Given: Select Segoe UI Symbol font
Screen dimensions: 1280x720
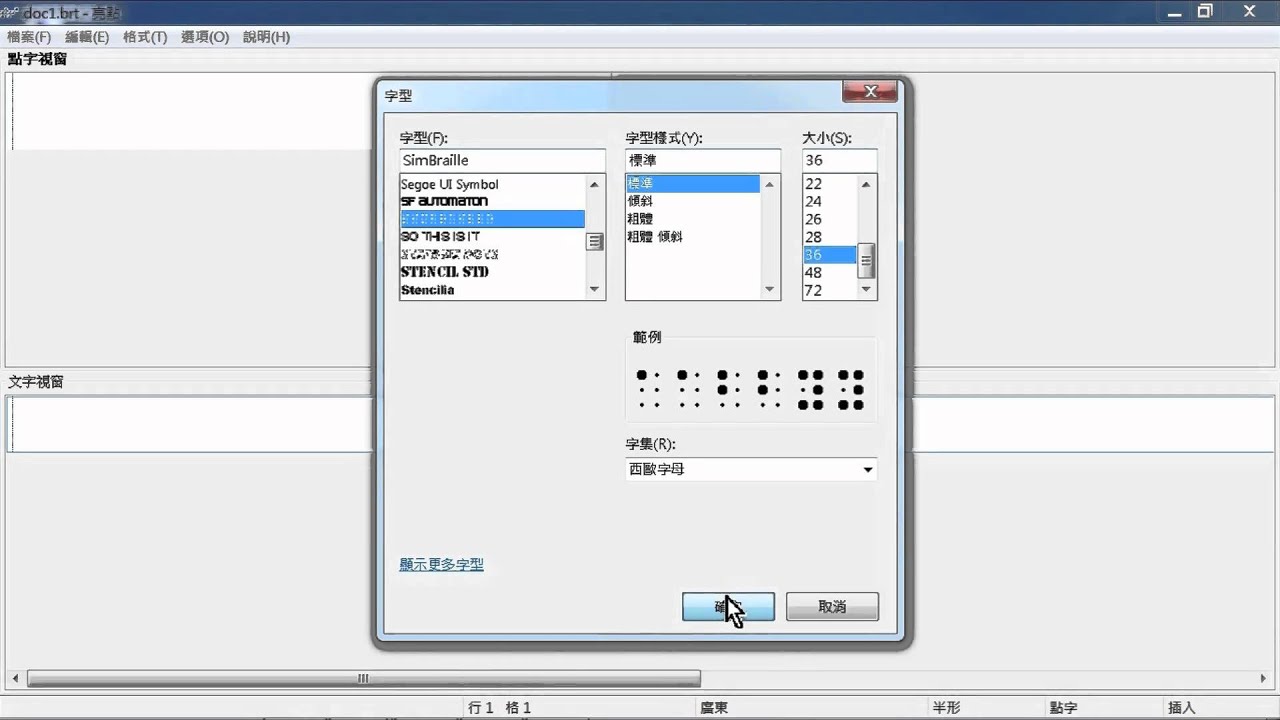Looking at the screenshot, I should (x=492, y=184).
